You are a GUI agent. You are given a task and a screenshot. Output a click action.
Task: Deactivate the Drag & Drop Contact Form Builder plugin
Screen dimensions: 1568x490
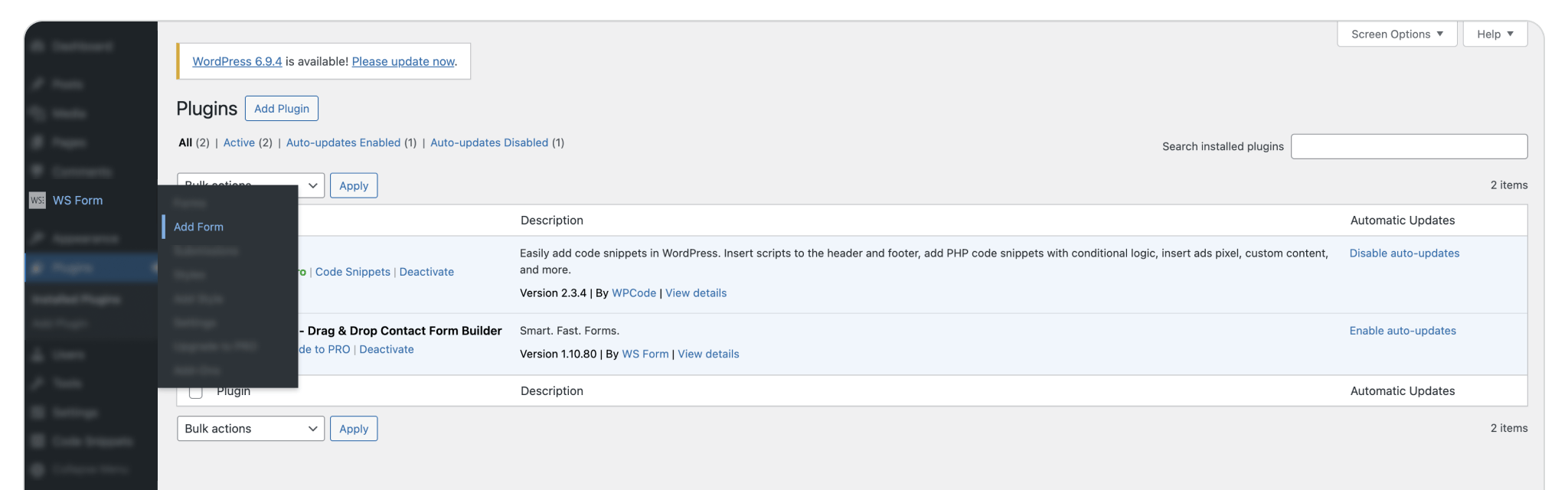[x=387, y=349]
